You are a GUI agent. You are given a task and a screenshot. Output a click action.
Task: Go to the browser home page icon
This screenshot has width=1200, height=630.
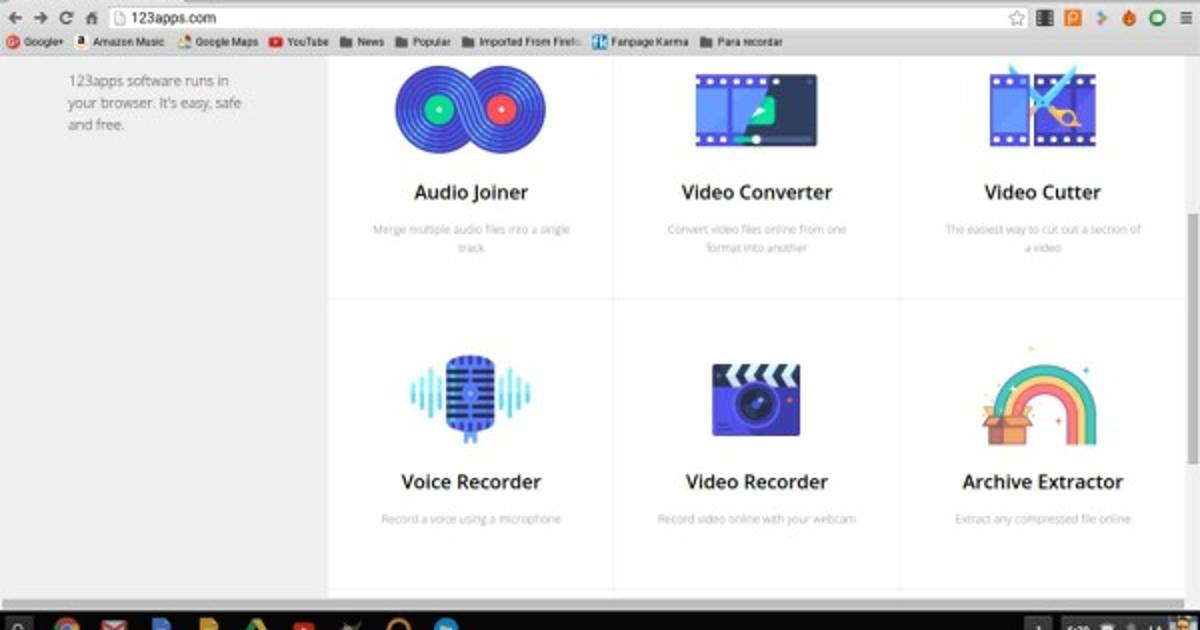point(92,18)
